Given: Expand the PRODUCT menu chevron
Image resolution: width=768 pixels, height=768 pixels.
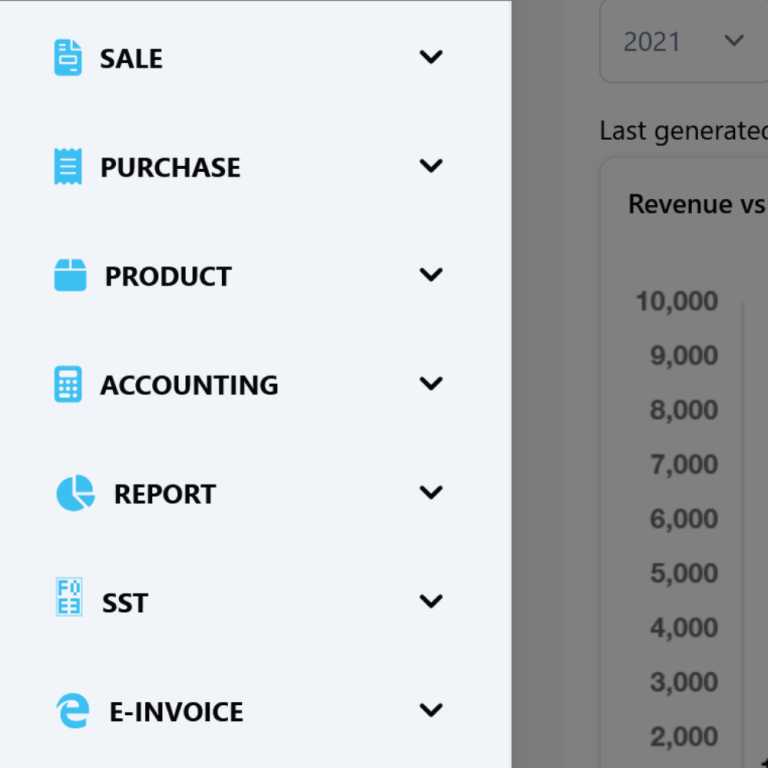Looking at the screenshot, I should click(x=431, y=275).
